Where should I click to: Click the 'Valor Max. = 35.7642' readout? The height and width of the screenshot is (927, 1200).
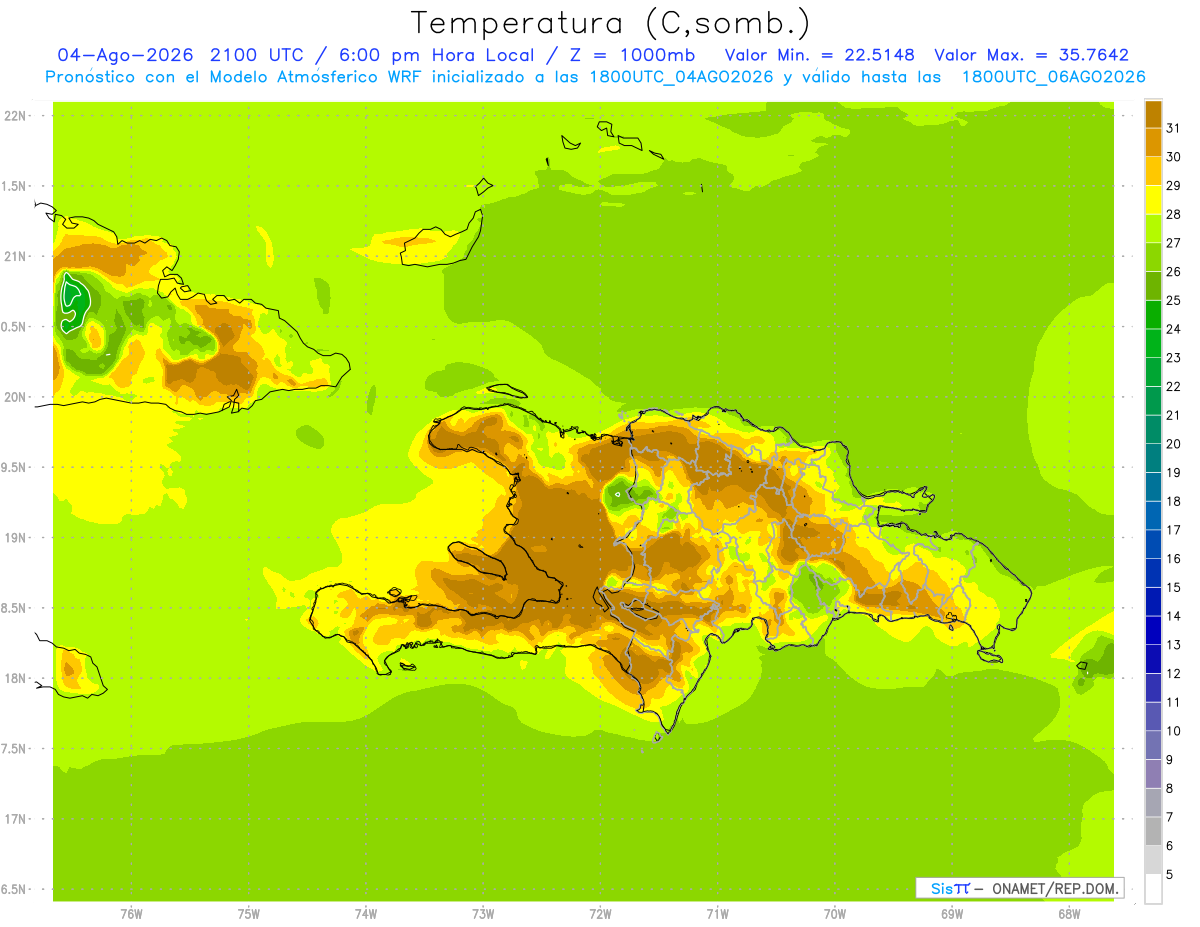(1032, 55)
